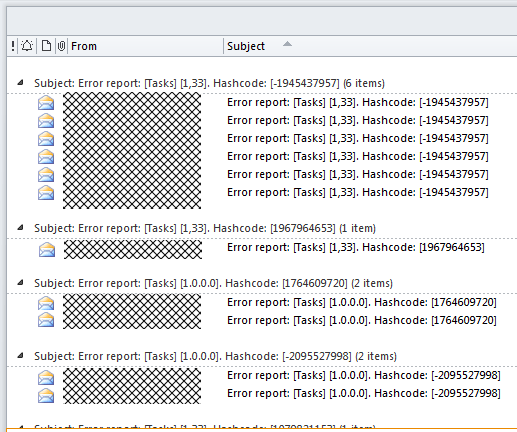517x432 pixels.
Task: Collapse the Hashcode -1945437957 group
Action: [21, 82]
